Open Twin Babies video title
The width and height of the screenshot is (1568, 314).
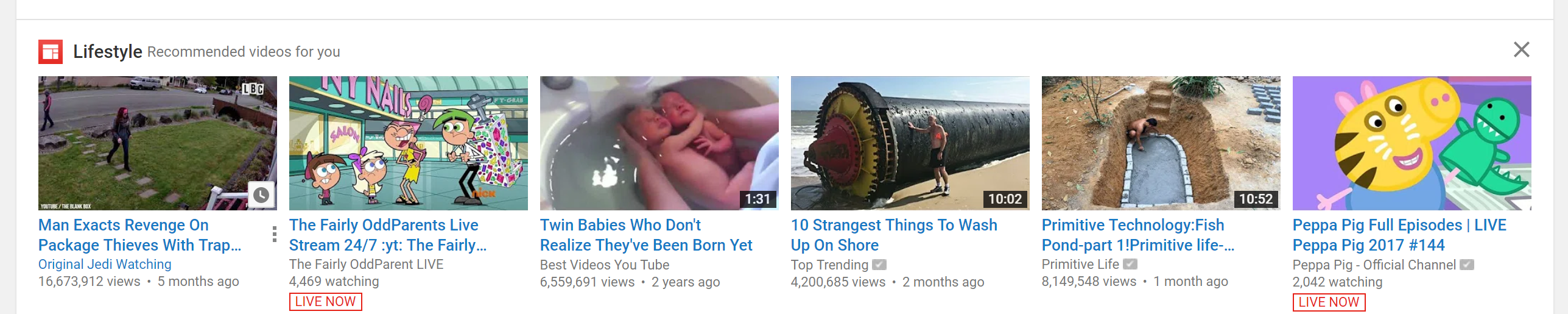[x=646, y=235]
